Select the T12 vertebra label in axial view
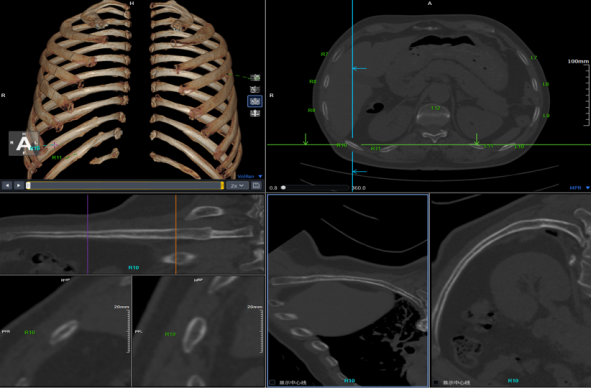Image resolution: width=592 pixels, height=389 pixels. click(x=435, y=108)
